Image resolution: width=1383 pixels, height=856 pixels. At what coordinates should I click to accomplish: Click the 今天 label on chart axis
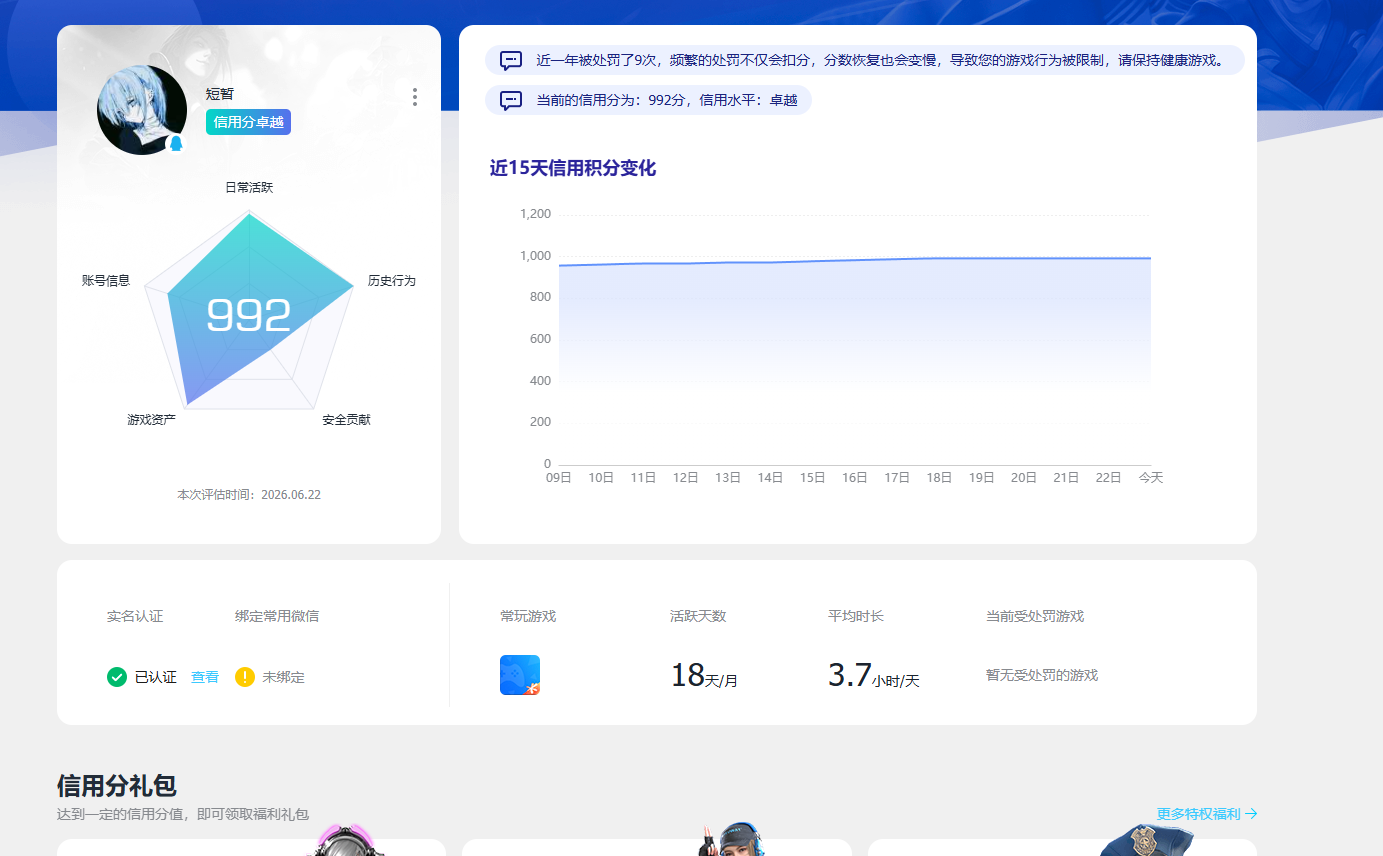(x=1151, y=478)
